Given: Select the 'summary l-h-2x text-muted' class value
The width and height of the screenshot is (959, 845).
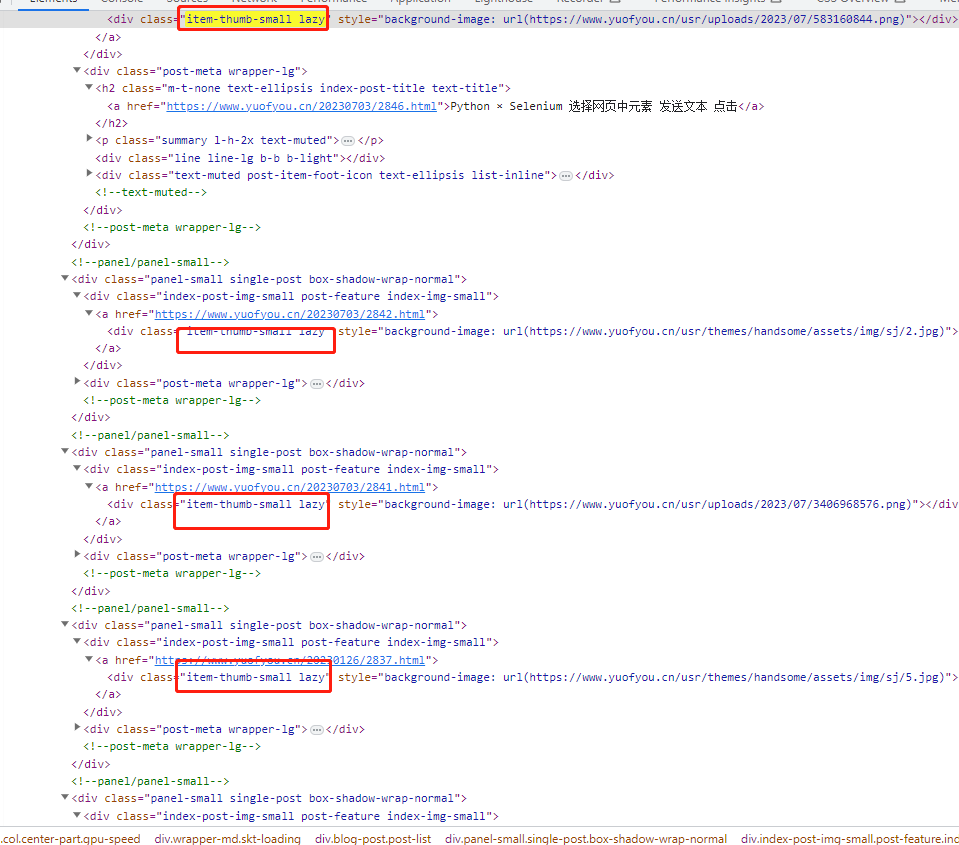Looking at the screenshot, I should 243,141.
